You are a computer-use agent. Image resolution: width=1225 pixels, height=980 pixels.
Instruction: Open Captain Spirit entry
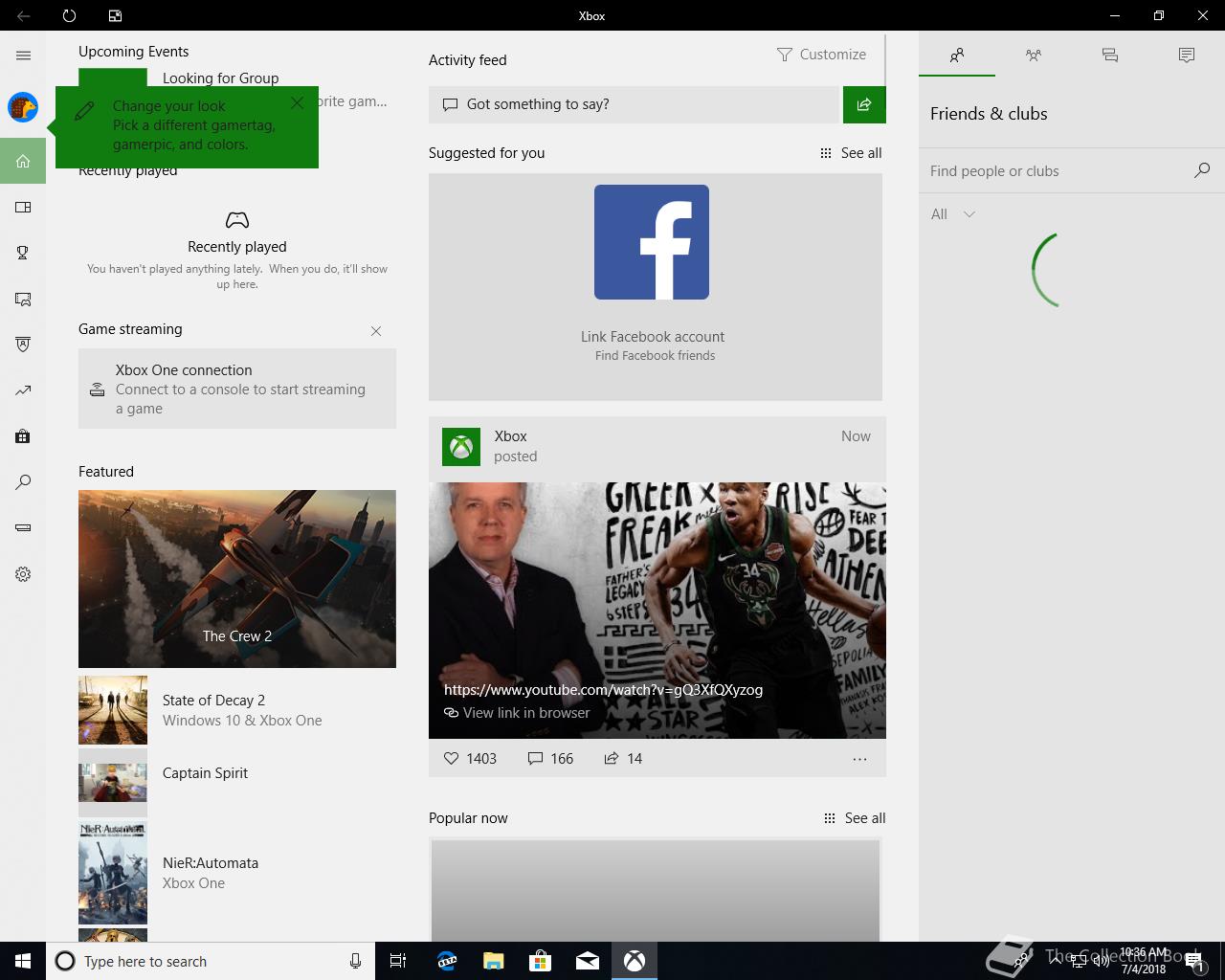pos(237,783)
